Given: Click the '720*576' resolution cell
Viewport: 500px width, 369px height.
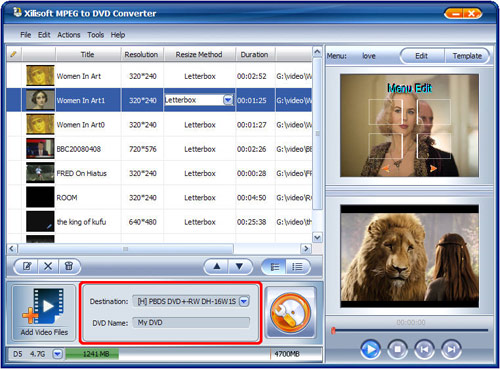Looking at the screenshot, I should pyautogui.click(x=143, y=149).
